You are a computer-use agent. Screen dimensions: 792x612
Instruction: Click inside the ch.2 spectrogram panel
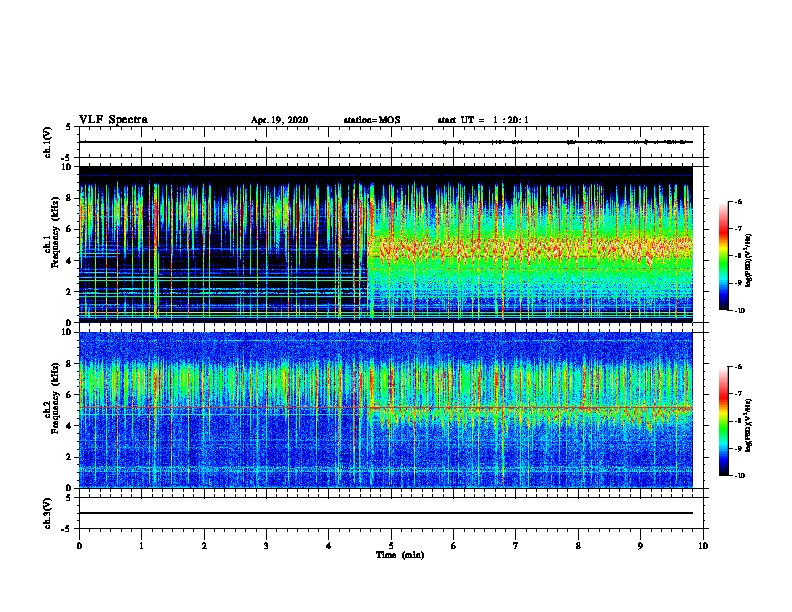(385, 410)
